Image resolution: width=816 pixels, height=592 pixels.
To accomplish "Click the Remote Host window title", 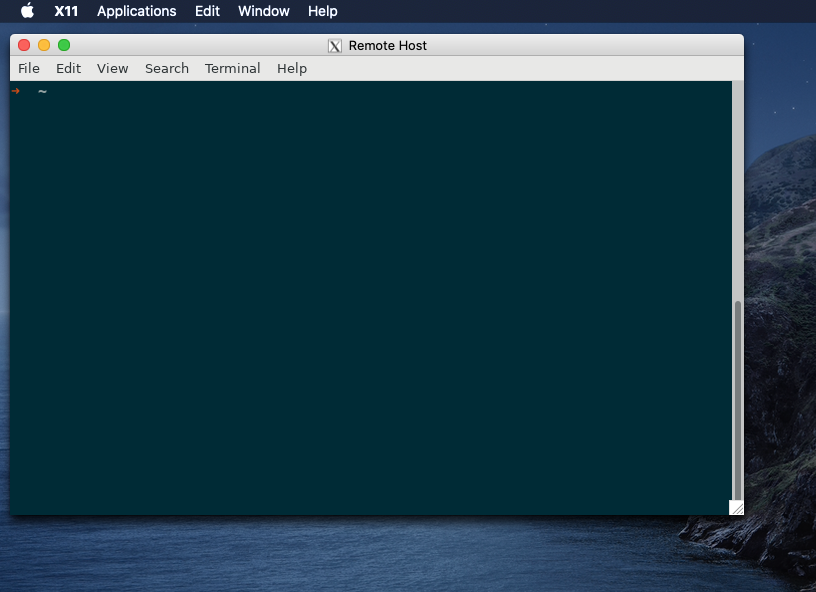I will pyautogui.click(x=388, y=46).
